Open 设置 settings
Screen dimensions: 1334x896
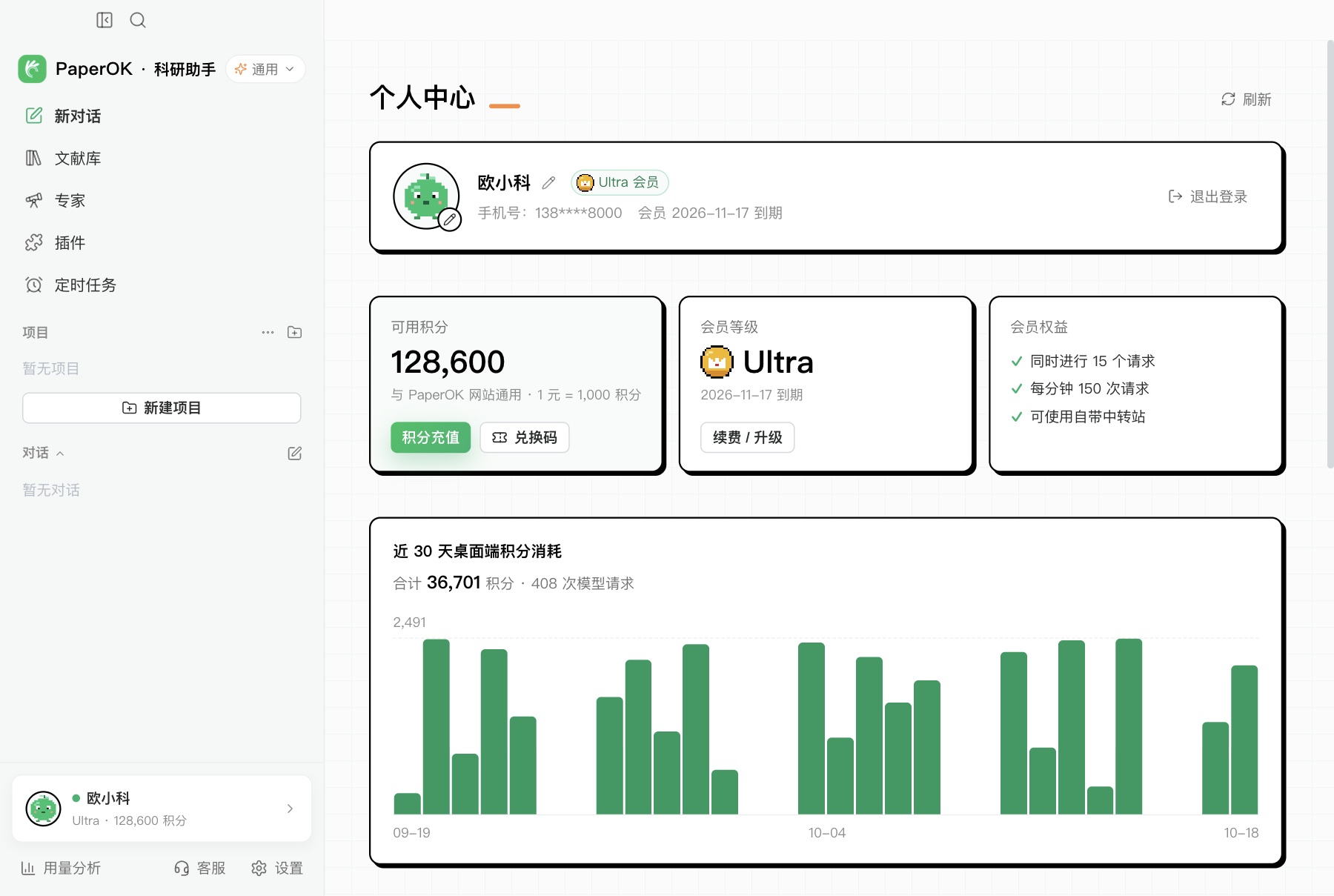click(277, 868)
